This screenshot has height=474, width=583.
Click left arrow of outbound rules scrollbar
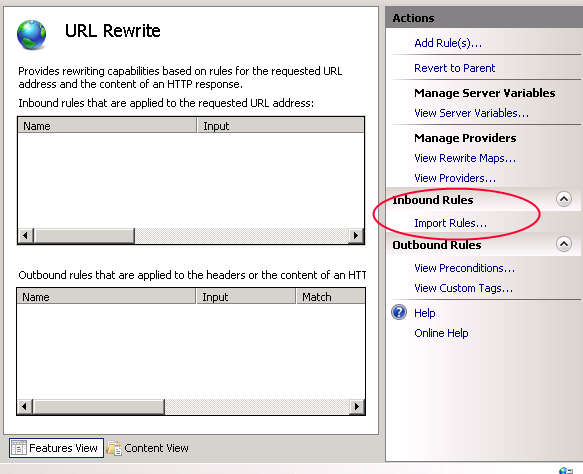25,406
